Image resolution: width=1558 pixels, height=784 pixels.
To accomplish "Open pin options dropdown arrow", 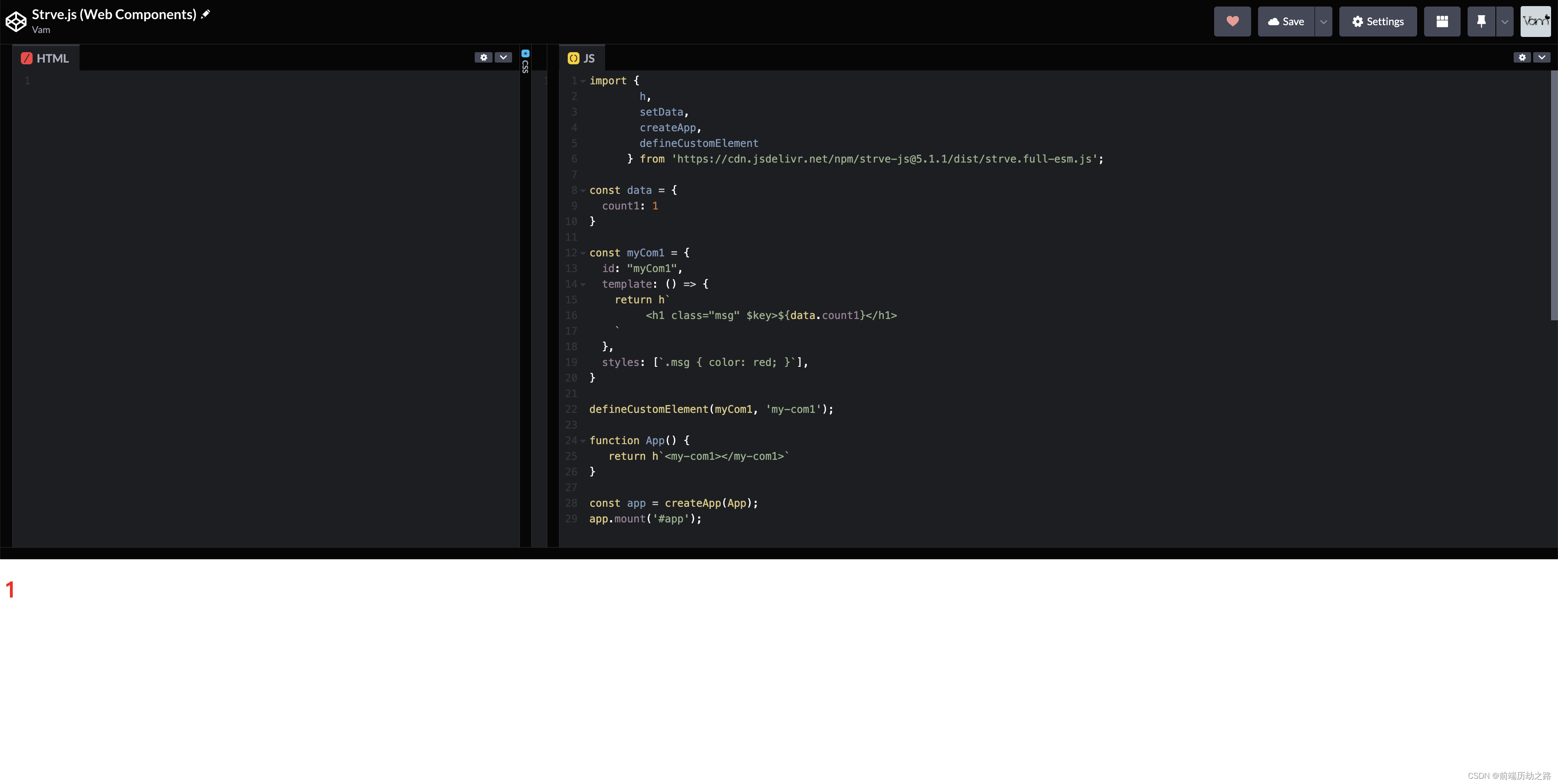I will [1504, 22].
